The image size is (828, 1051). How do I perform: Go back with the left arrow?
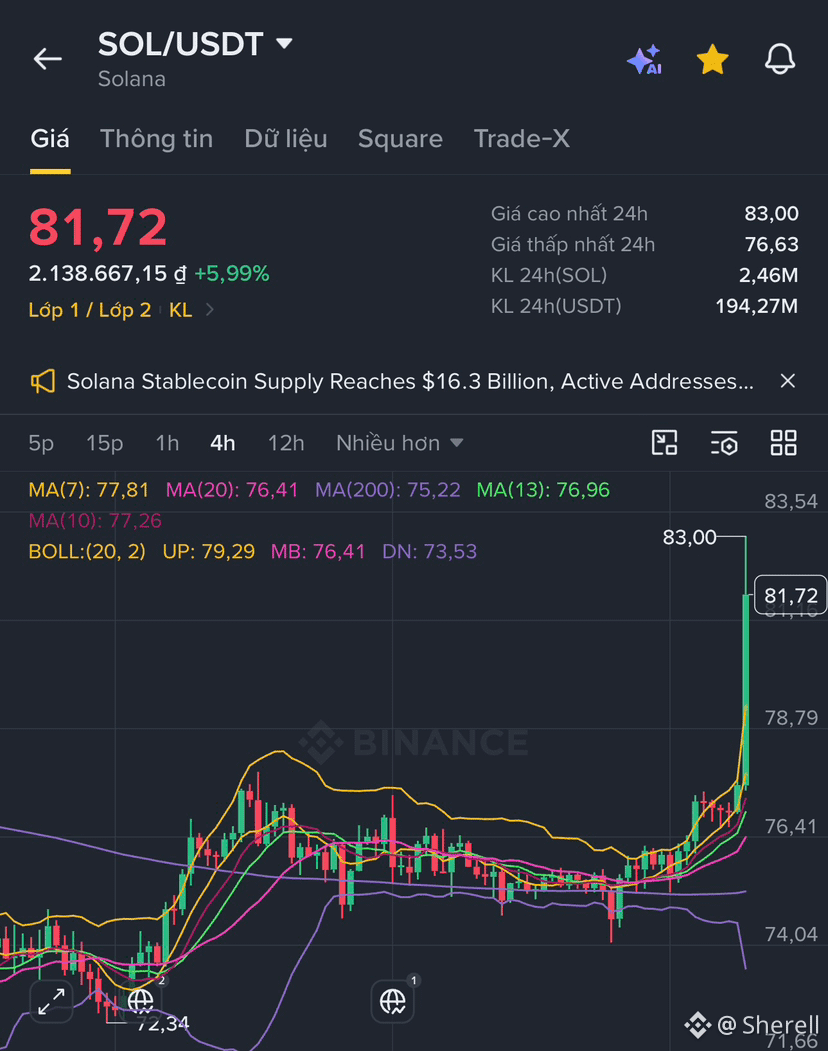click(x=48, y=59)
